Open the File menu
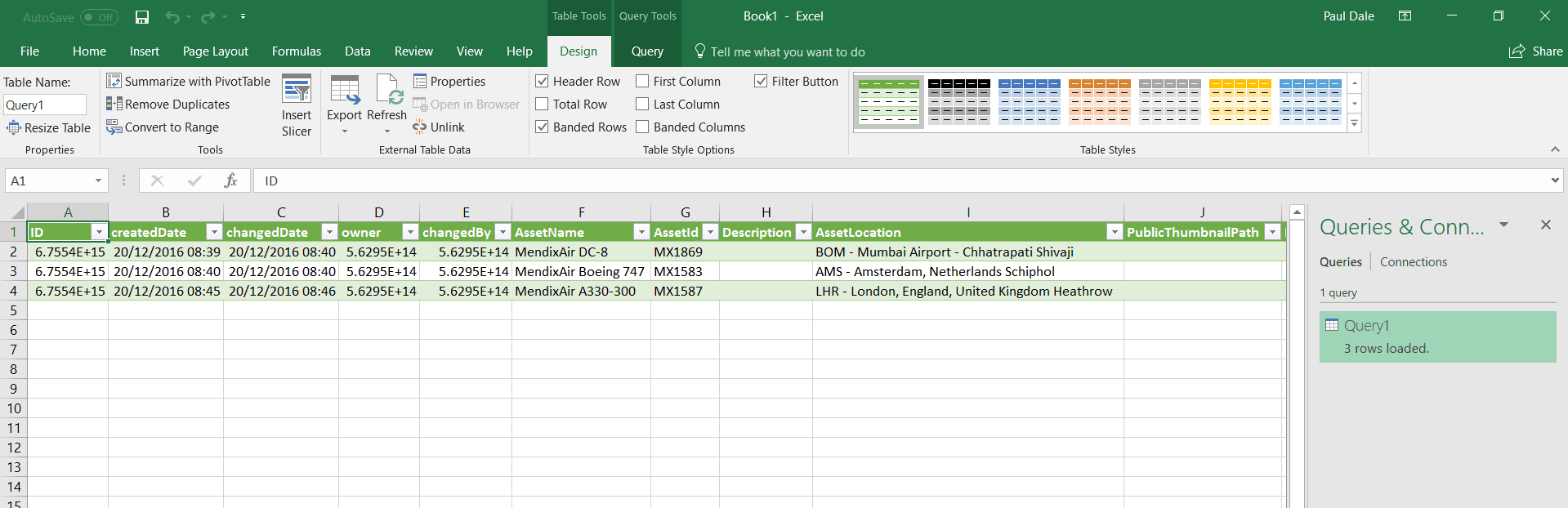The width and height of the screenshot is (1568, 508). 29,51
